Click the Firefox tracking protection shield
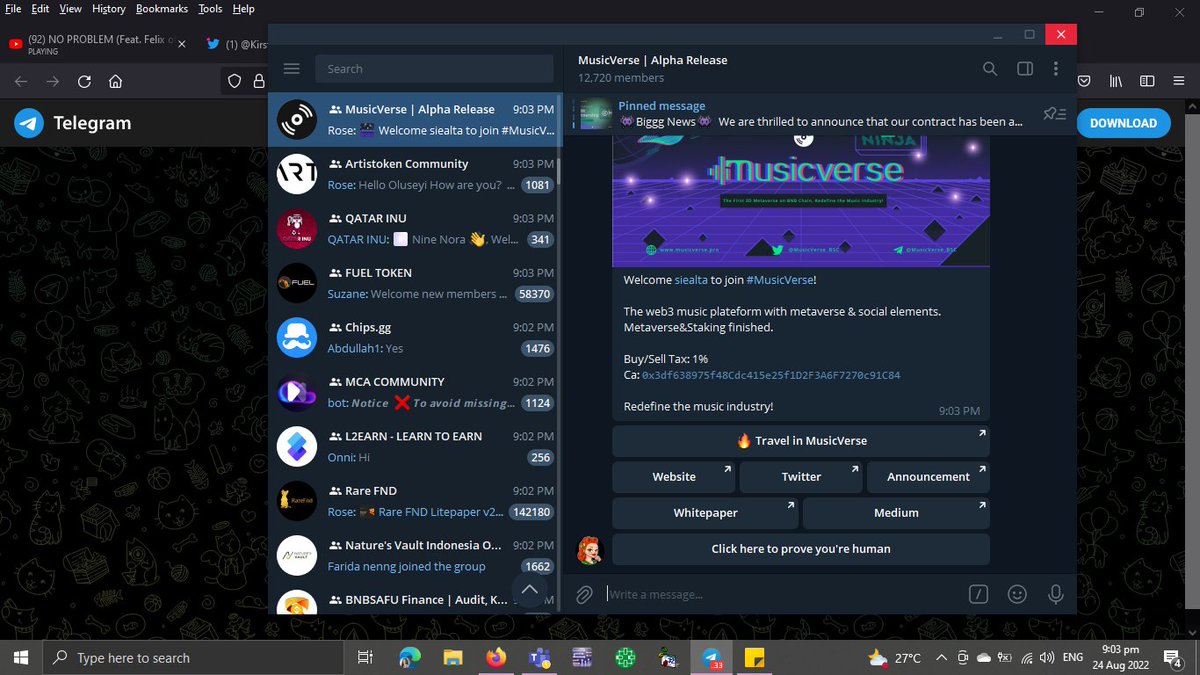The height and width of the screenshot is (675, 1200). [234, 82]
